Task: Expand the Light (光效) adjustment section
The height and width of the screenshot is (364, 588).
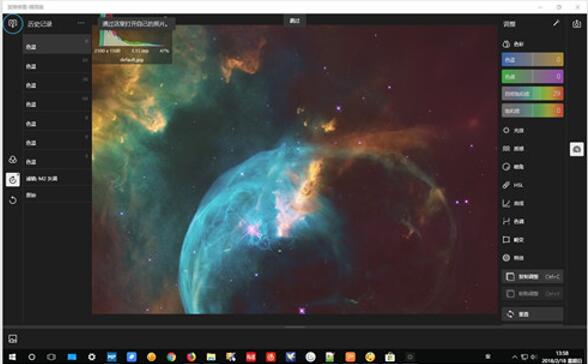Action: pos(513,130)
